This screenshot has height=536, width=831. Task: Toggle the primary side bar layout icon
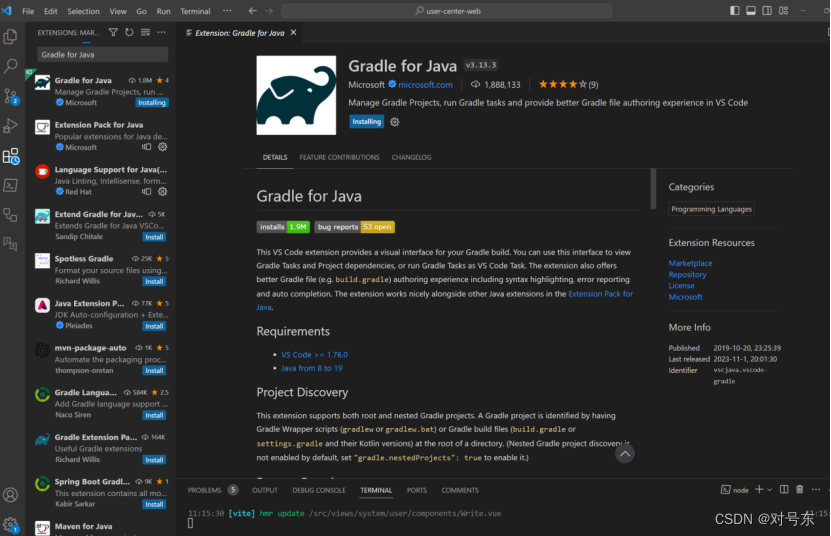pyautogui.click(x=735, y=11)
